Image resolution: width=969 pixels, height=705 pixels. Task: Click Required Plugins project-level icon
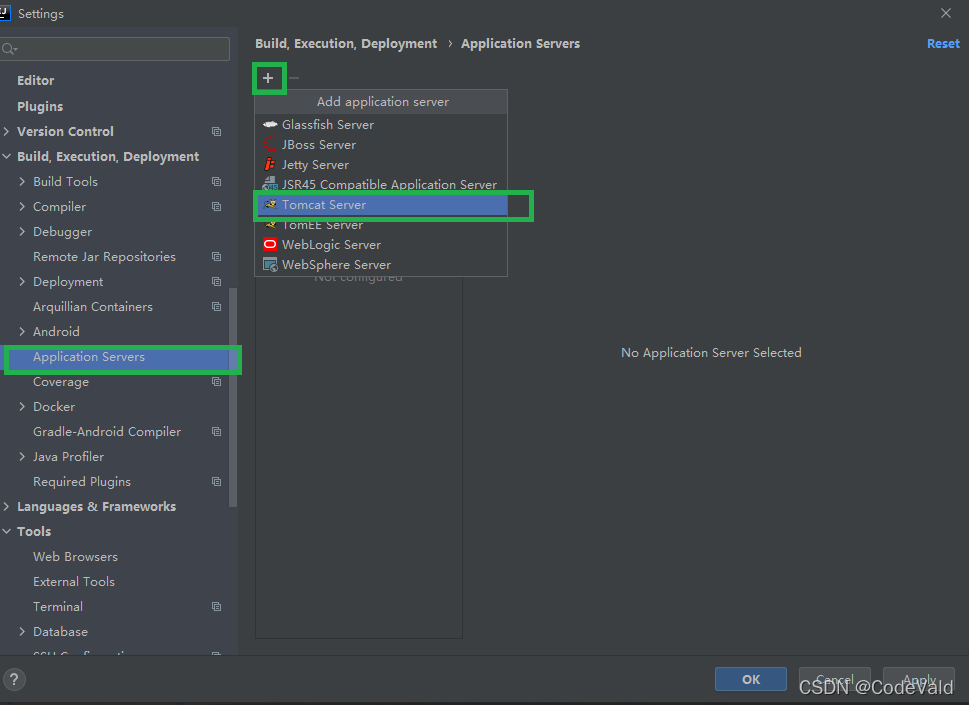click(x=216, y=481)
